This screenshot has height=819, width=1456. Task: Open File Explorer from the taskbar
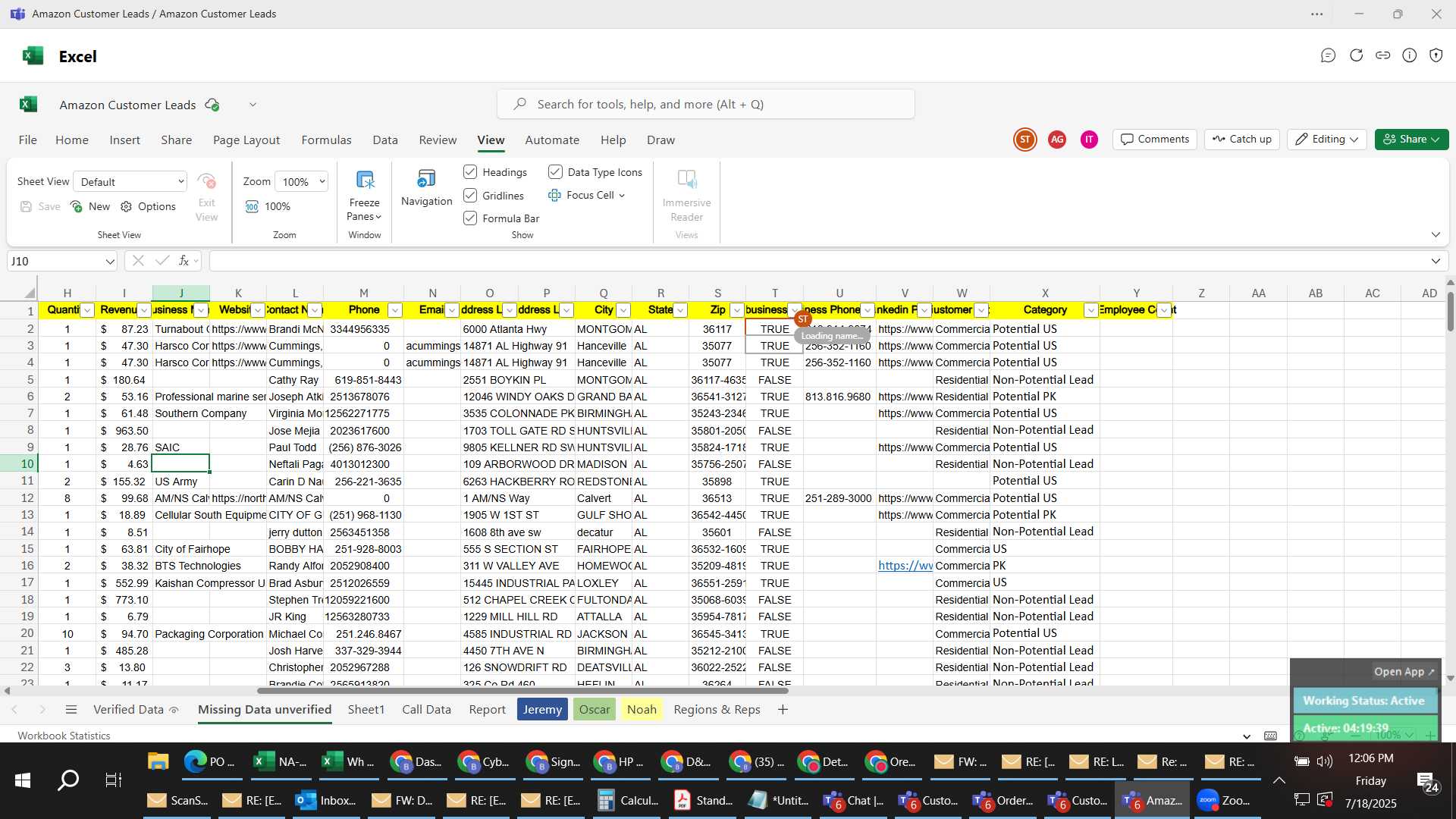158,761
